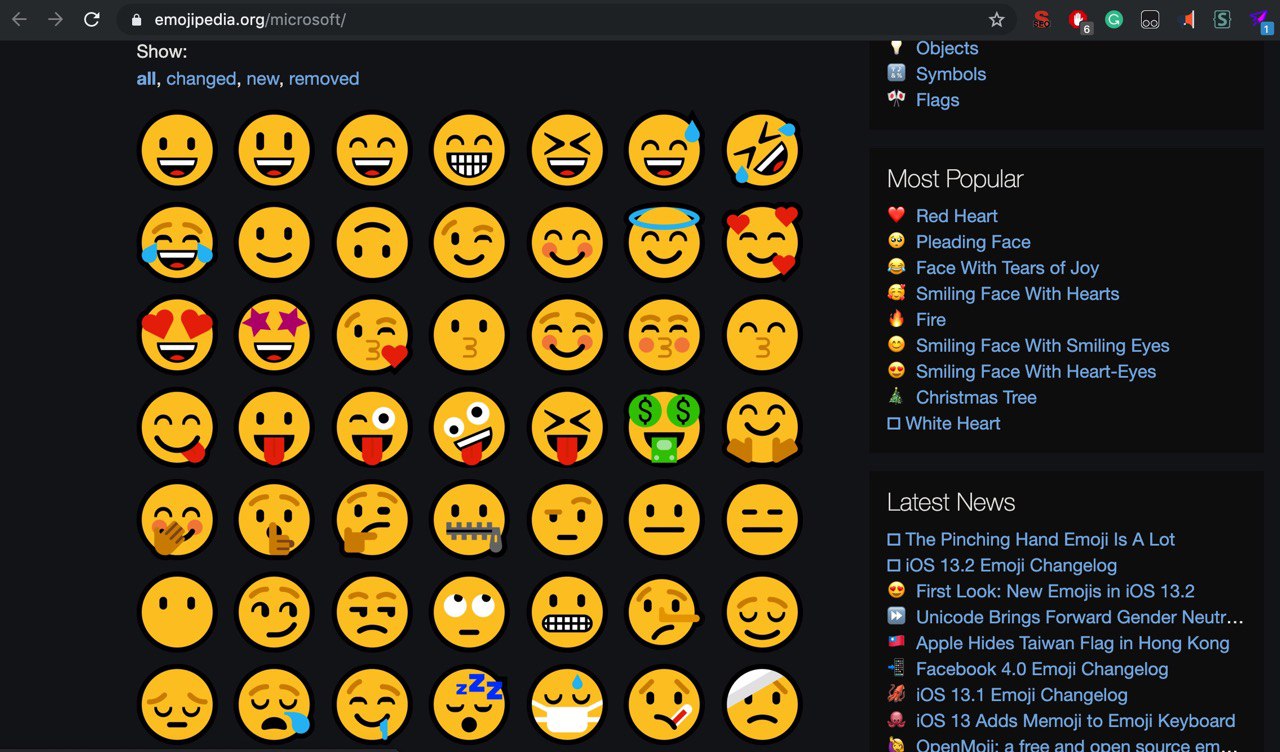Open the Flags category
Viewport: 1280px width, 752px height.
tap(937, 100)
